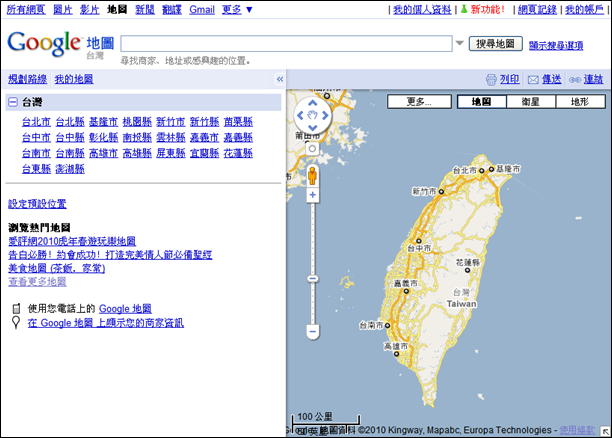612x438 pixels.
Task: Pan the map down with arrow control
Action: (313, 128)
